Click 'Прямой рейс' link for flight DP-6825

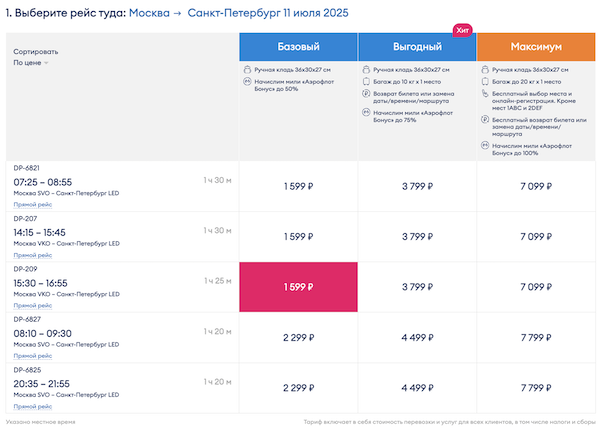point(30,407)
